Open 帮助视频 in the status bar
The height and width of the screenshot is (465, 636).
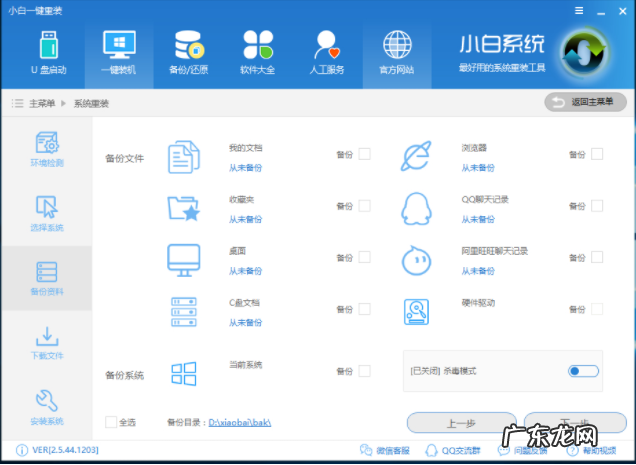tap(591, 450)
